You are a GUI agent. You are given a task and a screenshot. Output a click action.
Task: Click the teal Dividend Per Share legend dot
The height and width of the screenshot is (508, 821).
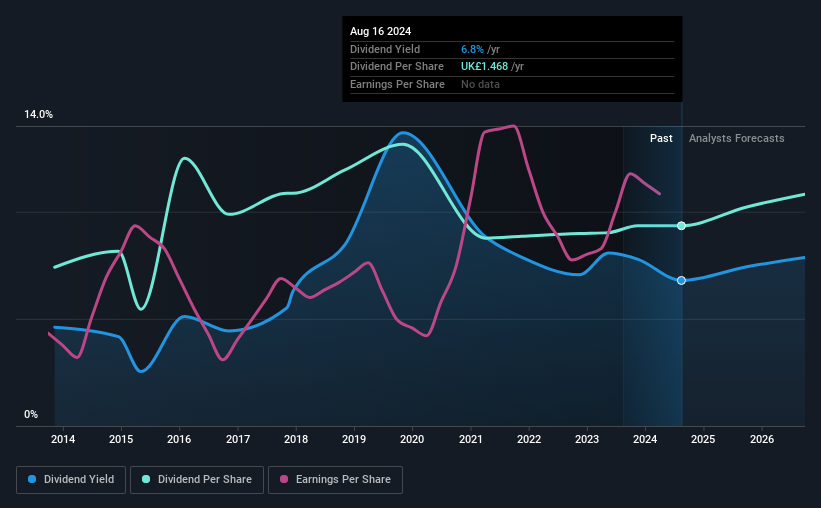146,479
